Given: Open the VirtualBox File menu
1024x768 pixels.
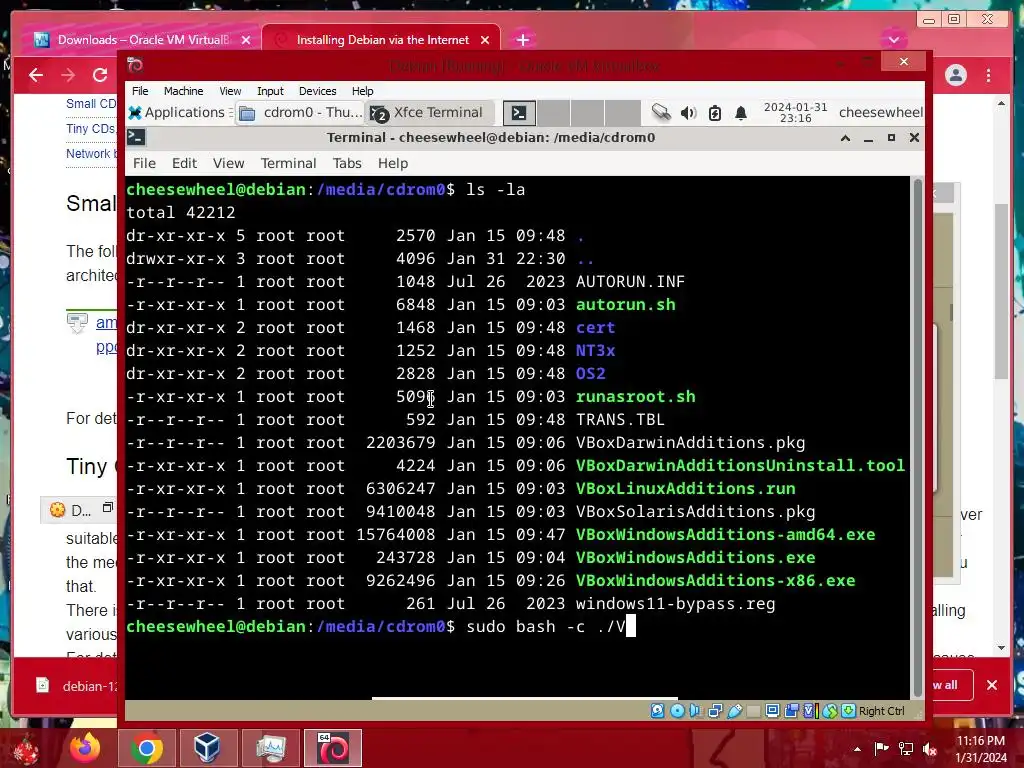Looking at the screenshot, I should [x=140, y=91].
